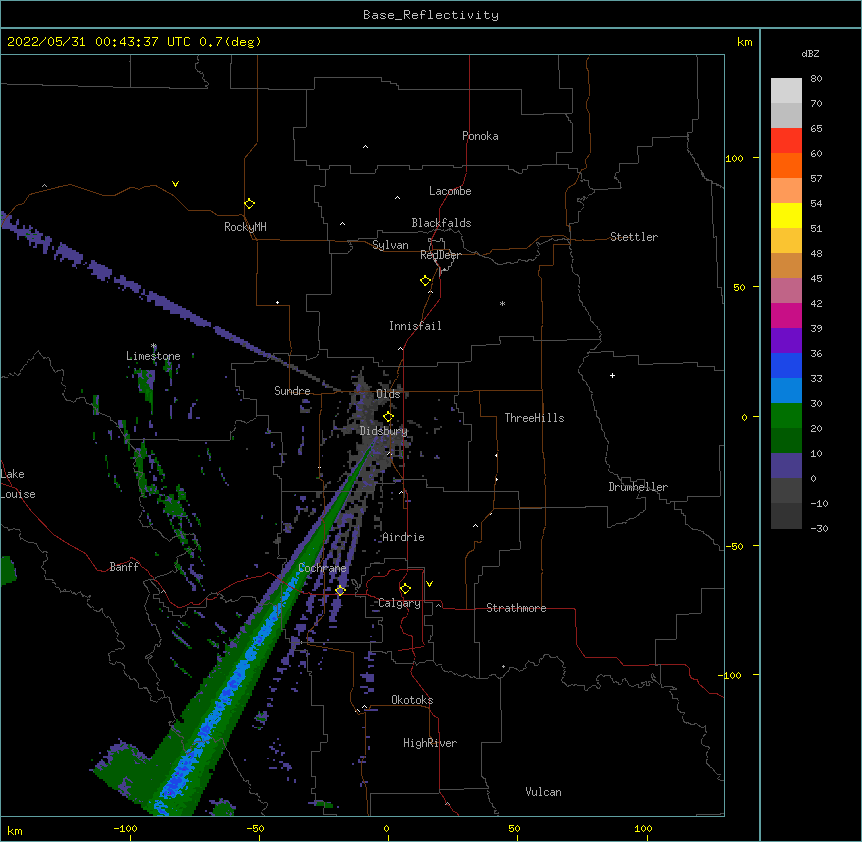Click the RockyMH label
Image resolution: width=862 pixels, height=842 pixels.
(245, 227)
